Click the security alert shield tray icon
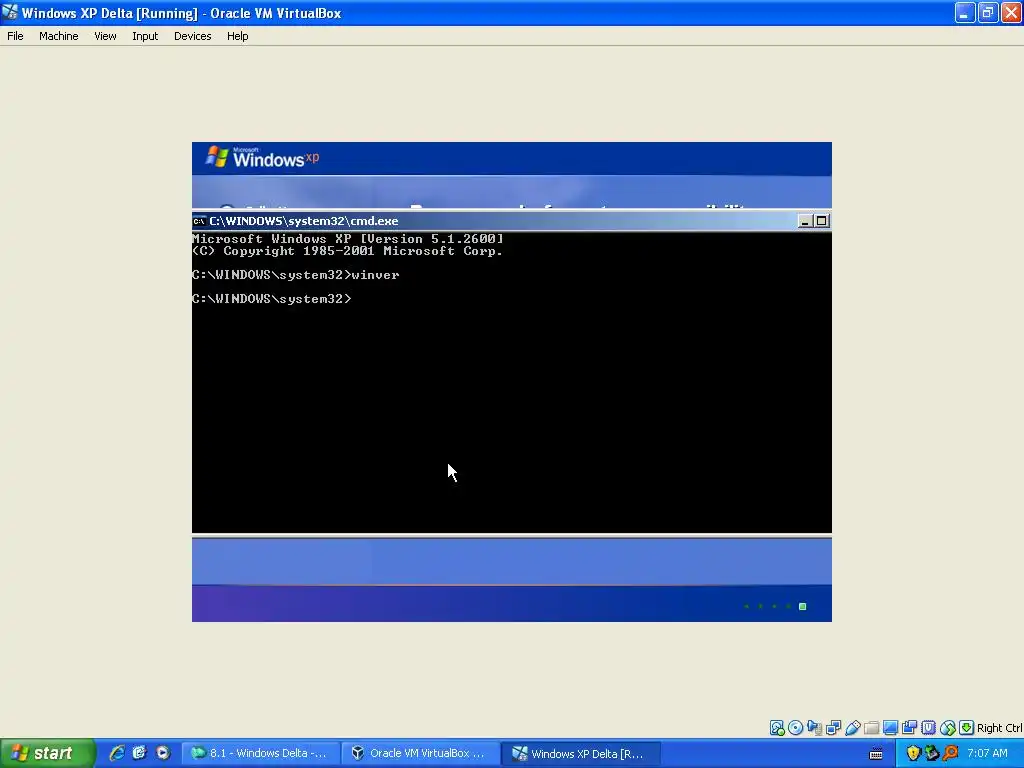This screenshot has height=768, width=1024. click(x=913, y=753)
